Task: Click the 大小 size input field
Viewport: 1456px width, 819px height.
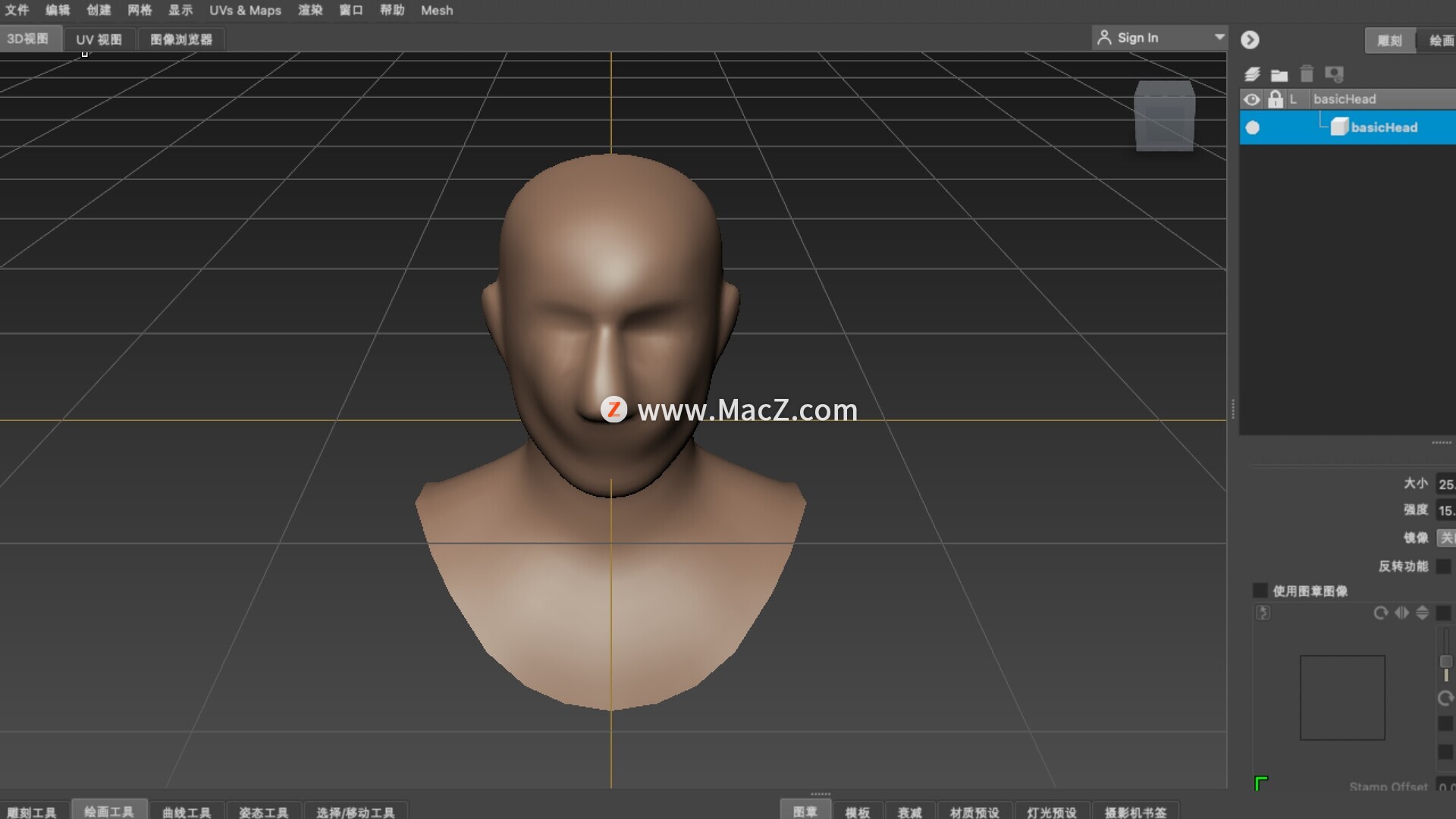Action: 1446,484
